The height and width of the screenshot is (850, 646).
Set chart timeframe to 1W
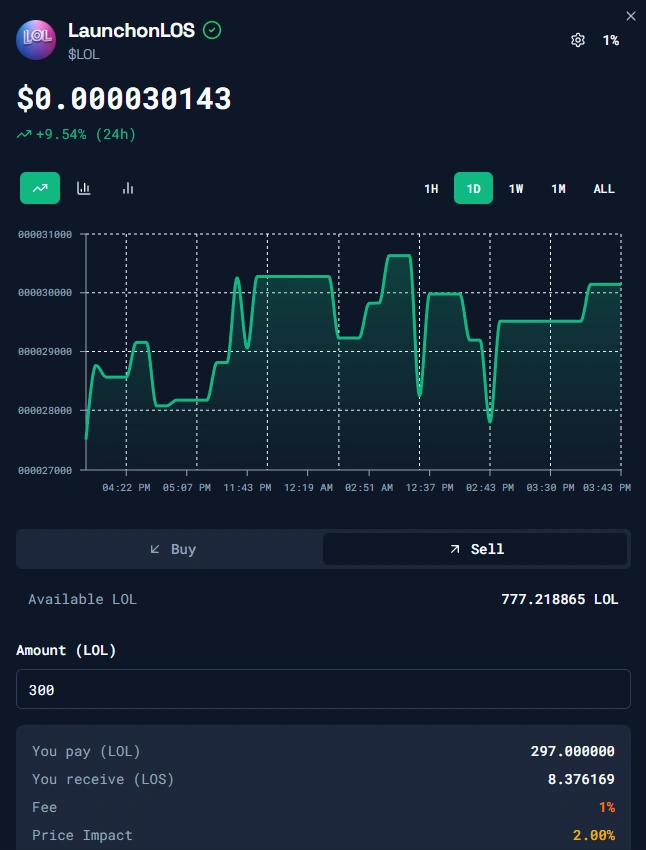tap(516, 188)
